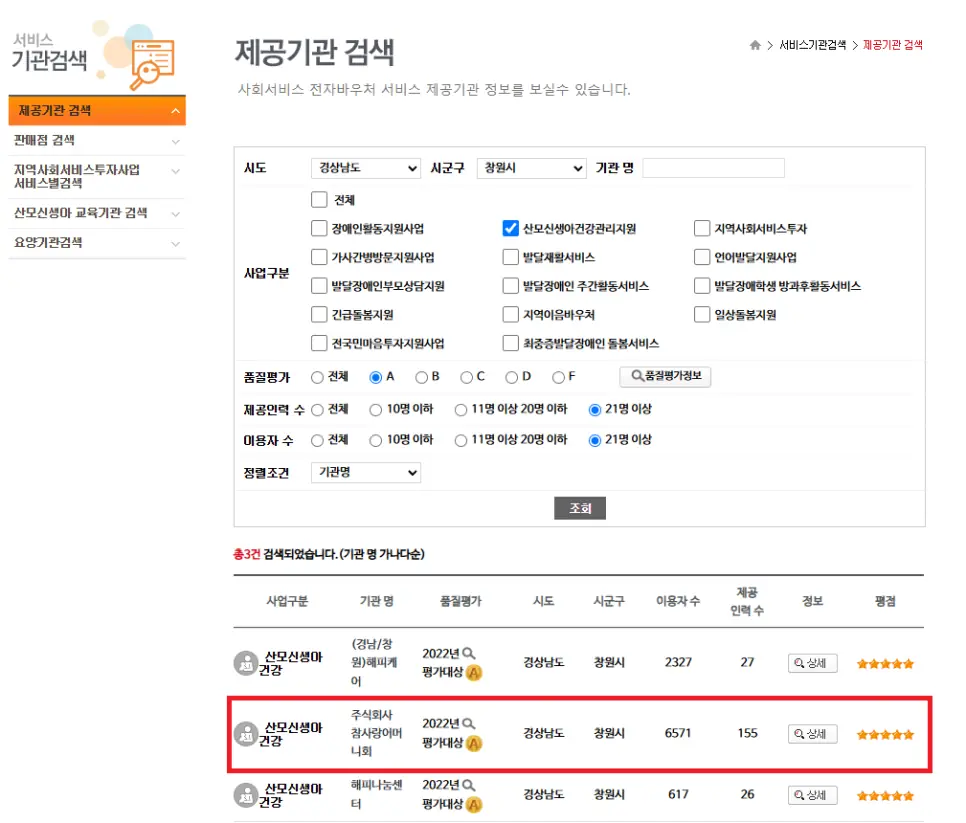Open the 시도 dropdown showing 경상남도
The height and width of the screenshot is (823, 966).
pos(365,168)
